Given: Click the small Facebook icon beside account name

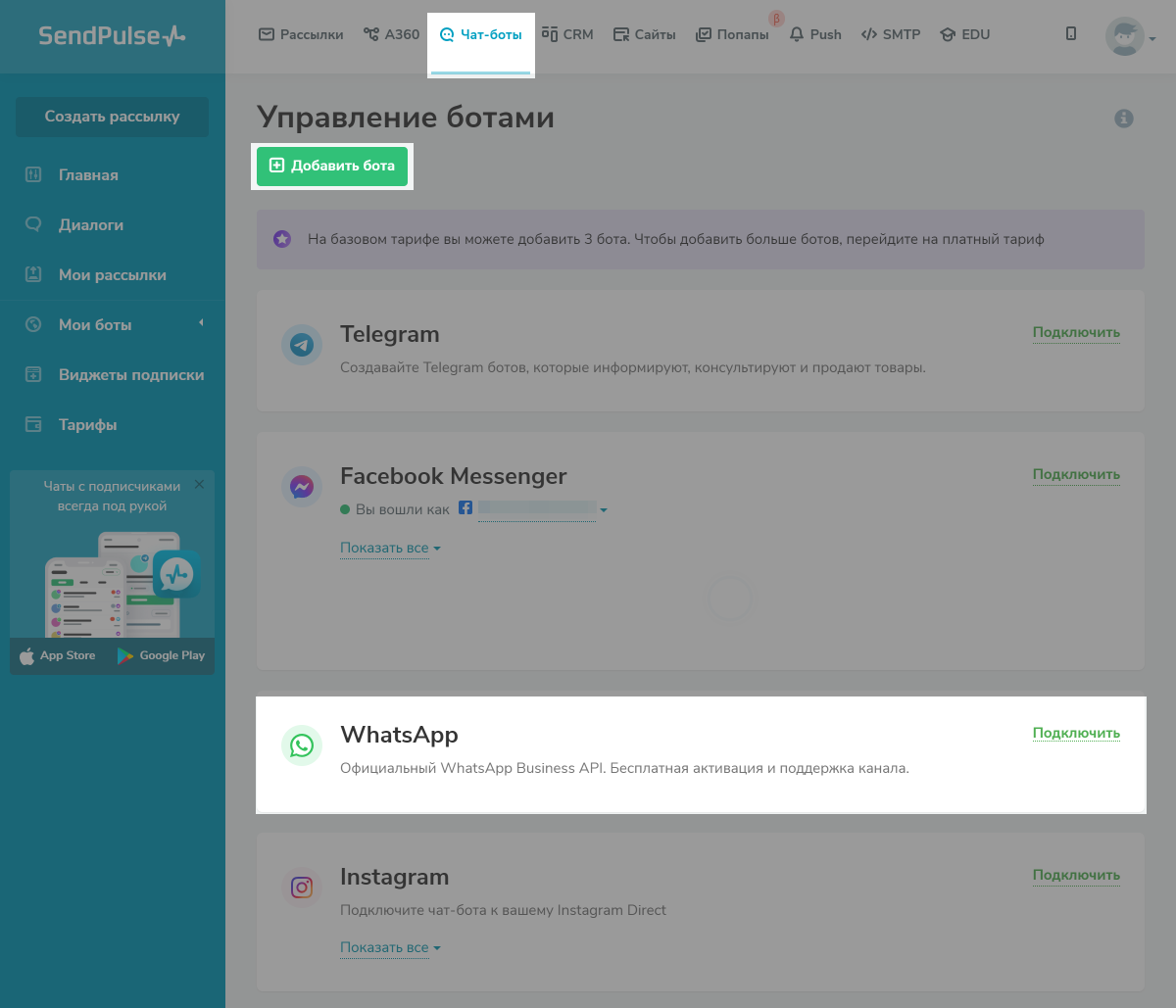Looking at the screenshot, I should 466,508.
